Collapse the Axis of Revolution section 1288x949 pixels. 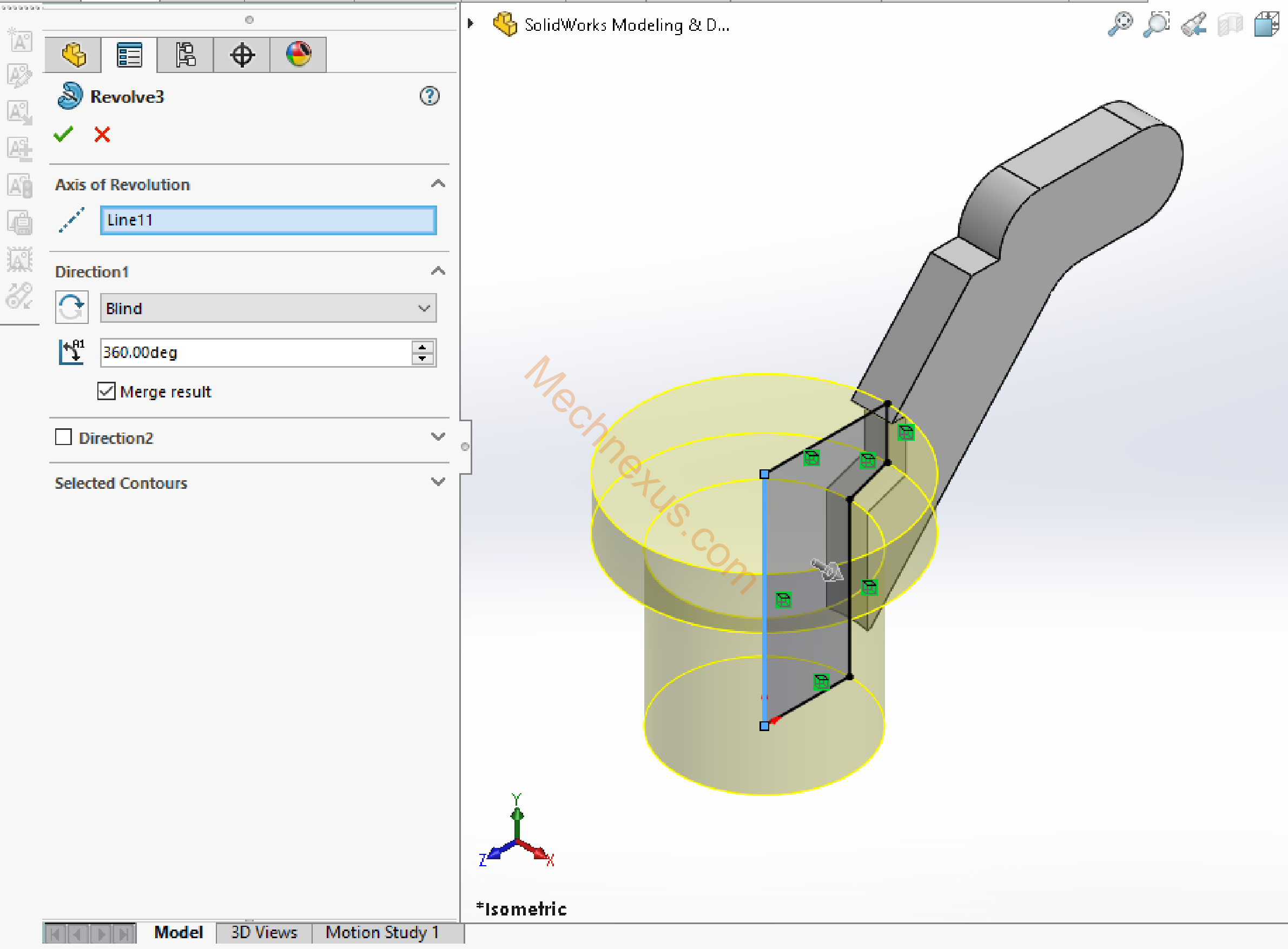point(438,184)
